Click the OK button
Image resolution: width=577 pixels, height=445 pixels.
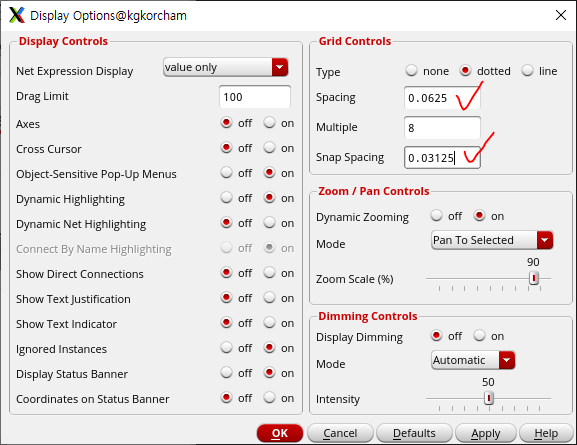[280, 433]
